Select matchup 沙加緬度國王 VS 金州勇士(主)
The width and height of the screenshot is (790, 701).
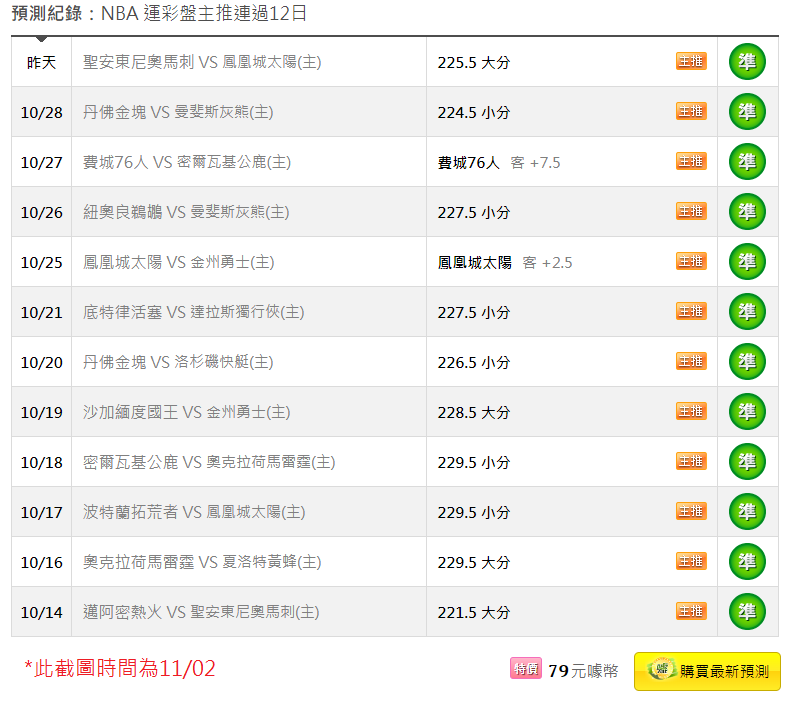pos(186,412)
